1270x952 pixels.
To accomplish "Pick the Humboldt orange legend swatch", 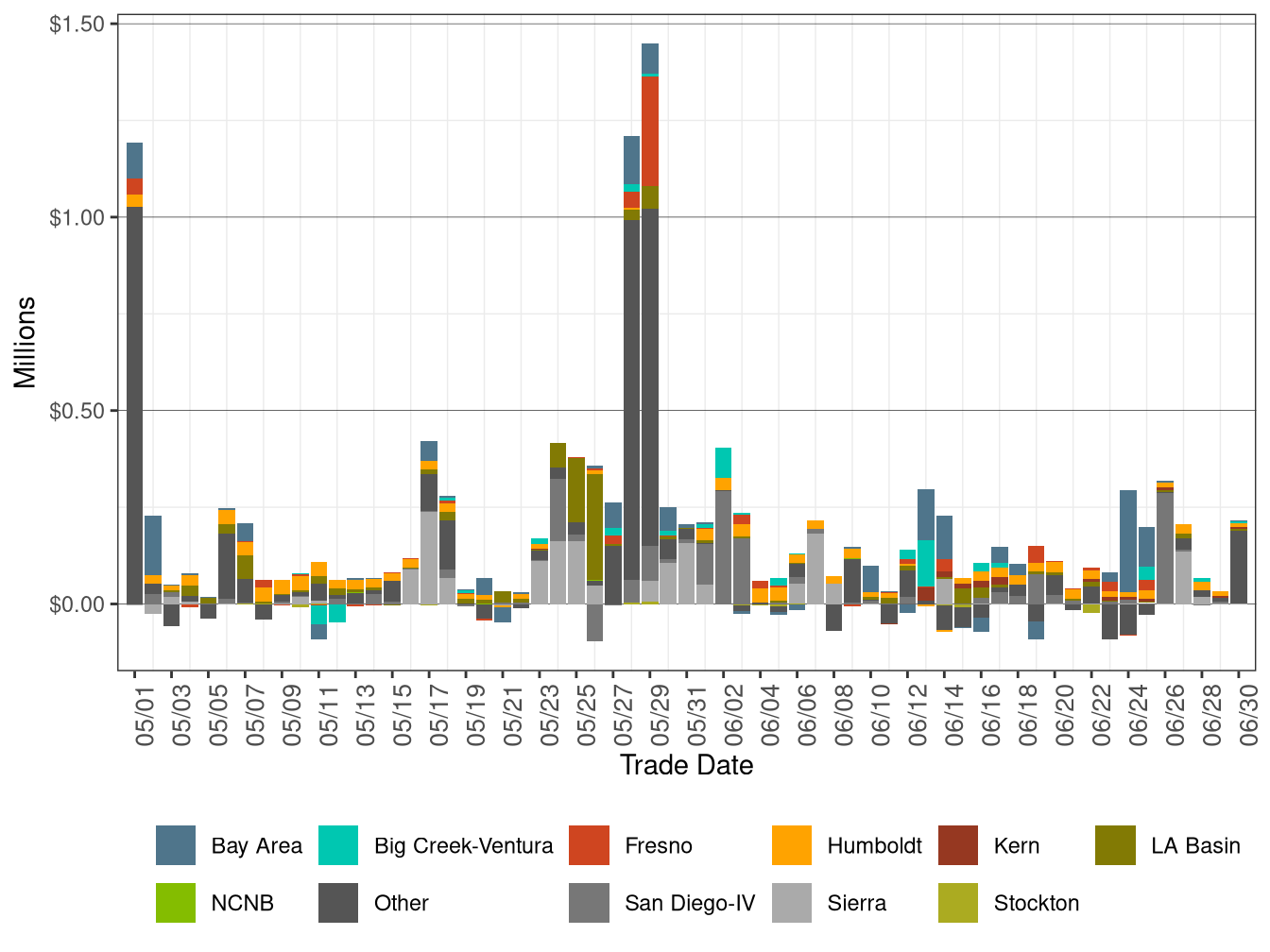I will pos(792,845).
